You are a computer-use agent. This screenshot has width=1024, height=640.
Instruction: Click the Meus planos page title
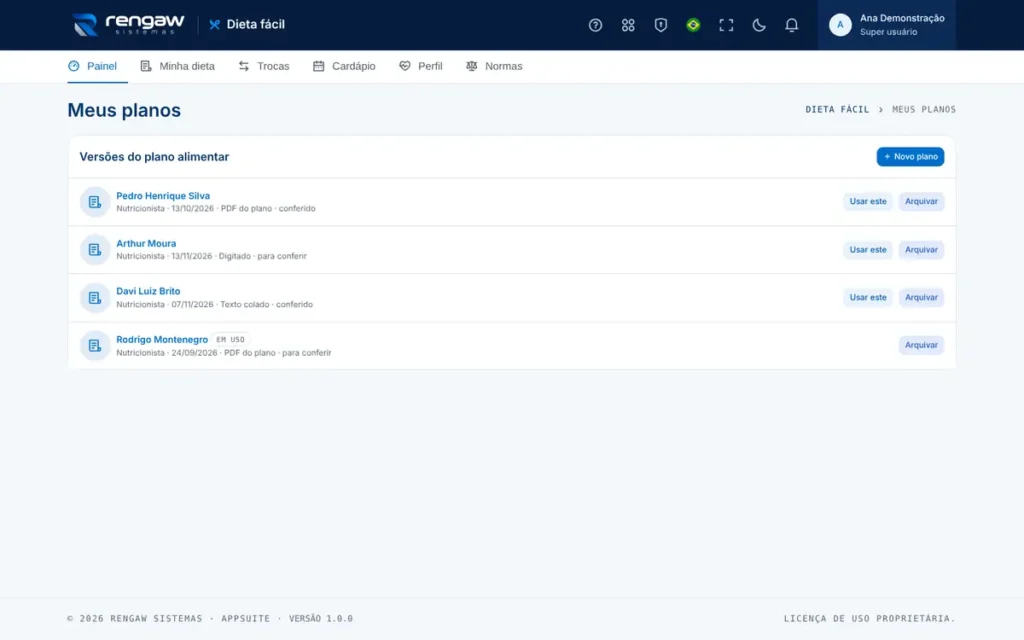coord(124,110)
